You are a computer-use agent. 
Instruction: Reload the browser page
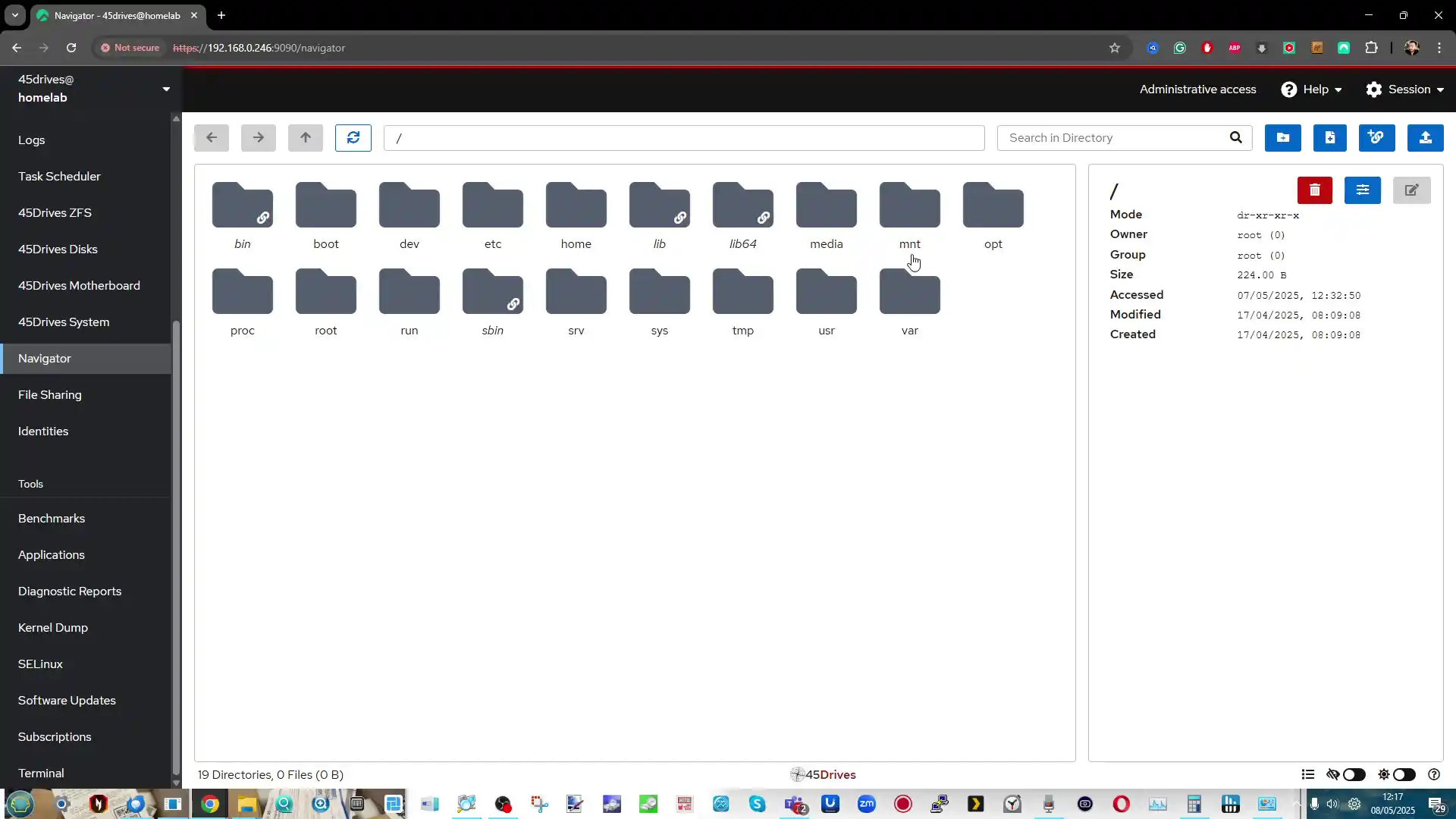coord(71,48)
